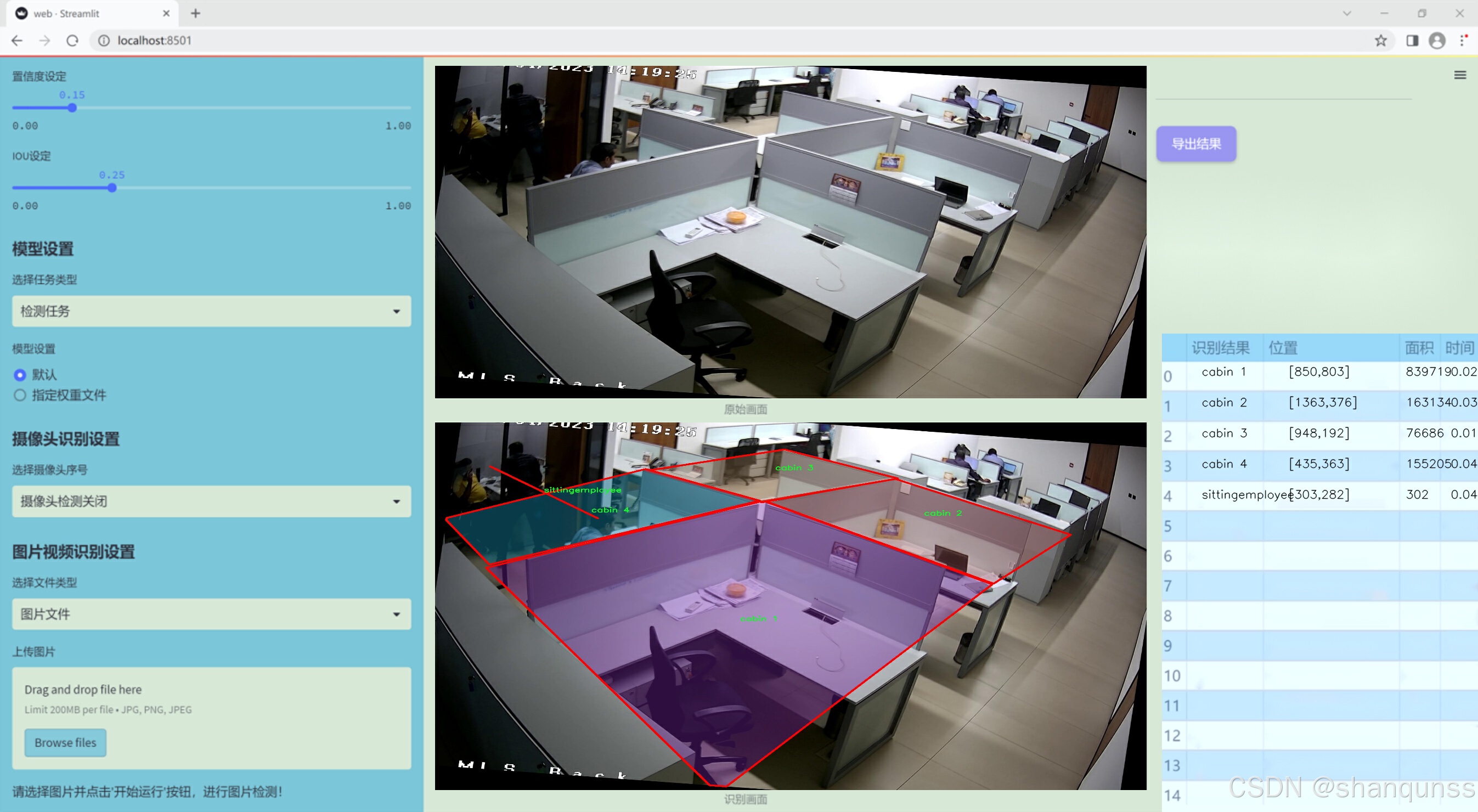This screenshot has width=1478, height=812.
Task: Bookmark this page with star icon
Action: click(1380, 41)
